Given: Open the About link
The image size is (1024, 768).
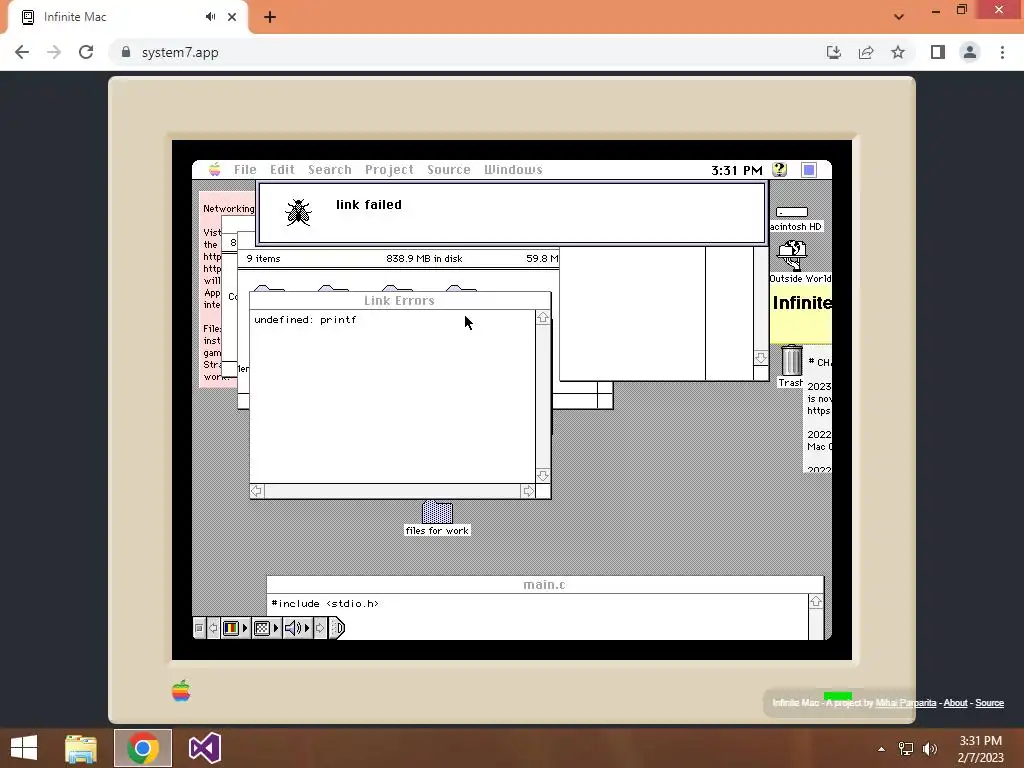Looking at the screenshot, I should click(x=955, y=703).
